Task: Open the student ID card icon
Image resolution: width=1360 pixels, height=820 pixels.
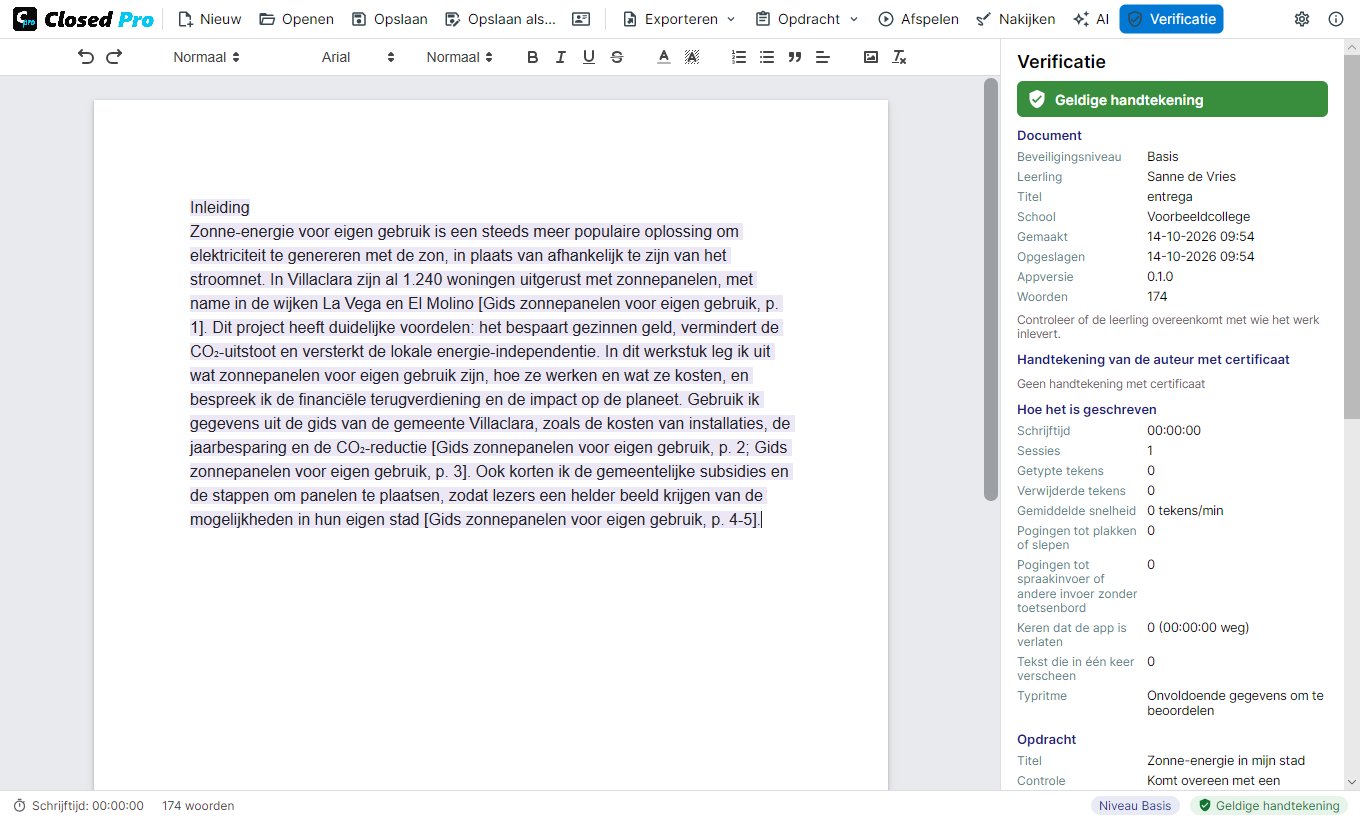Action: click(581, 19)
